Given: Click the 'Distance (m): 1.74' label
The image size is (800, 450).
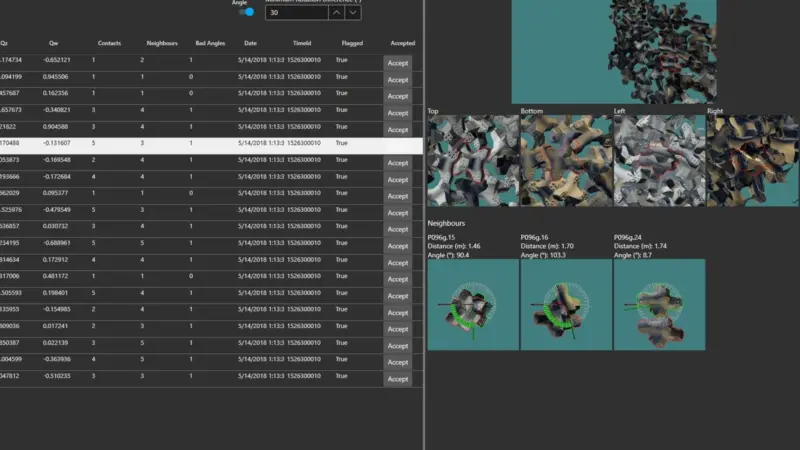Looking at the screenshot, I should click(640, 246).
